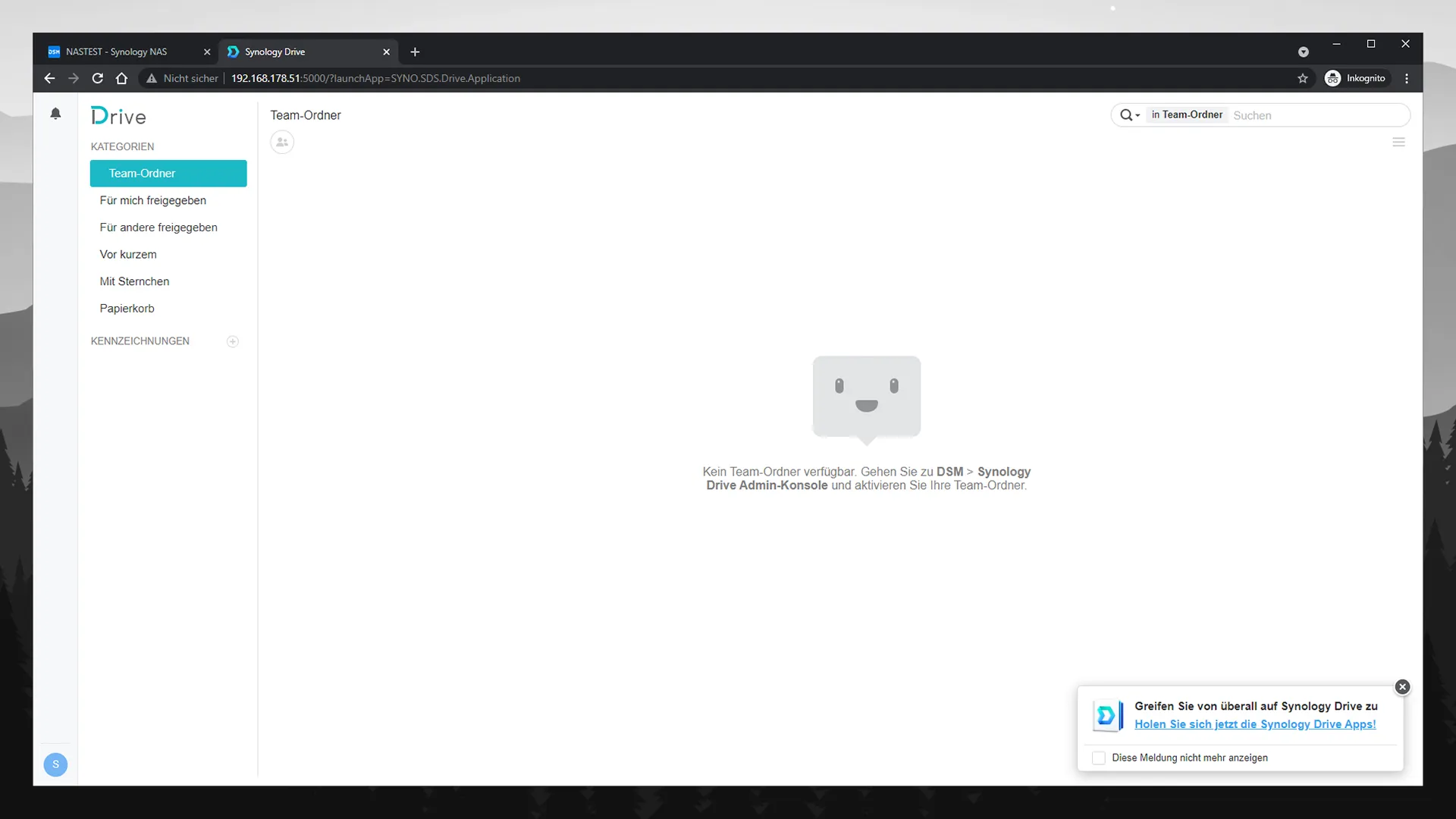Click 'Holen Sie sich jetzt die Synology Drive Apps!' link
This screenshot has height=819, width=1456.
tap(1255, 724)
